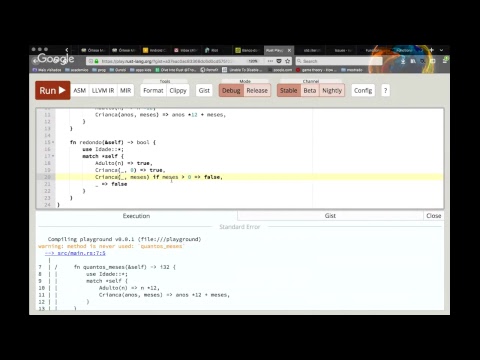Image resolution: width=480 pixels, height=360 pixels.
Task: Switch to the Gist output tab
Action: pos(330,216)
